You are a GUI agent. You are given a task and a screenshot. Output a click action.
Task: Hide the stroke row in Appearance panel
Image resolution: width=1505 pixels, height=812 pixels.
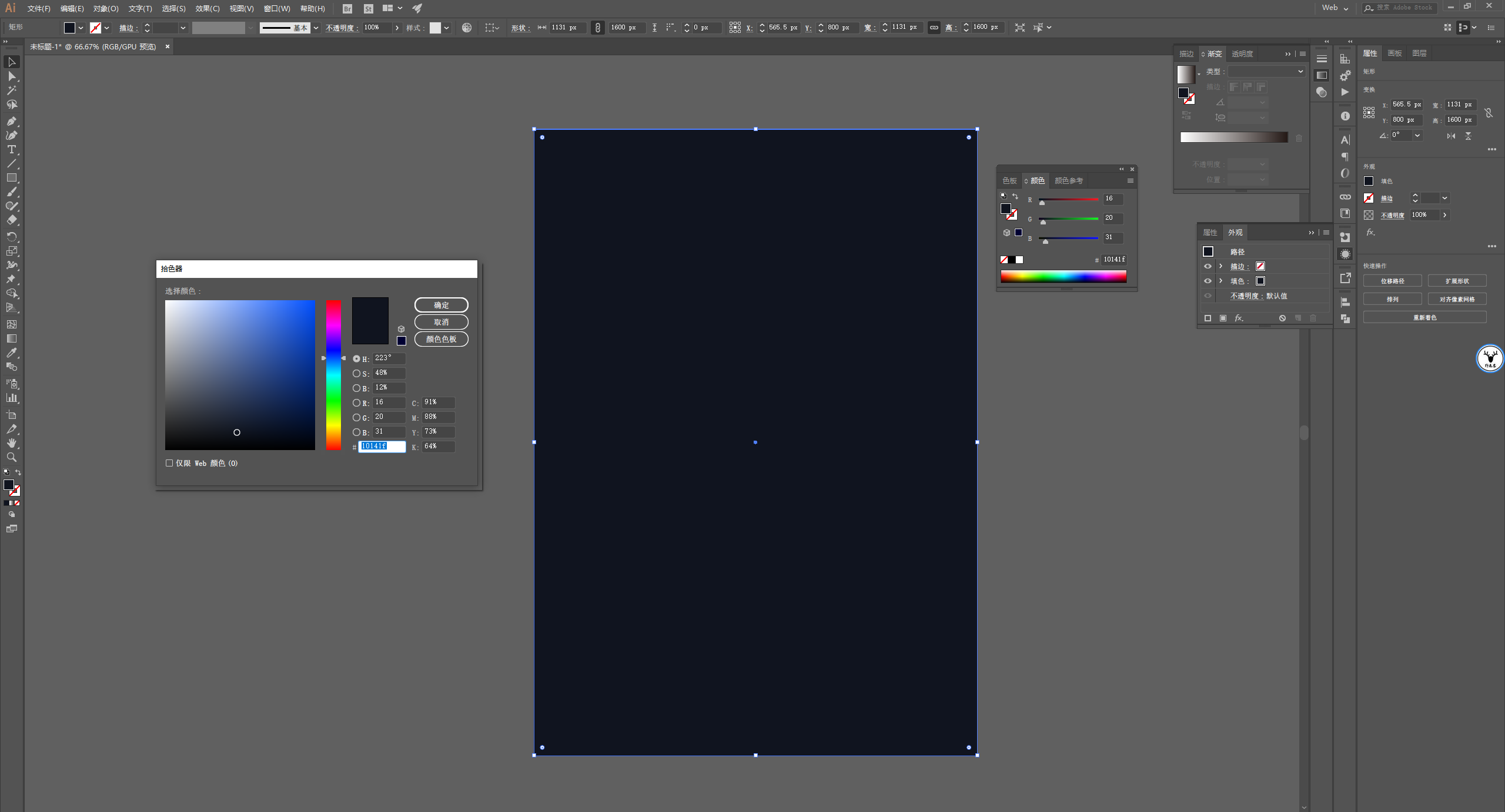pyautogui.click(x=1208, y=266)
